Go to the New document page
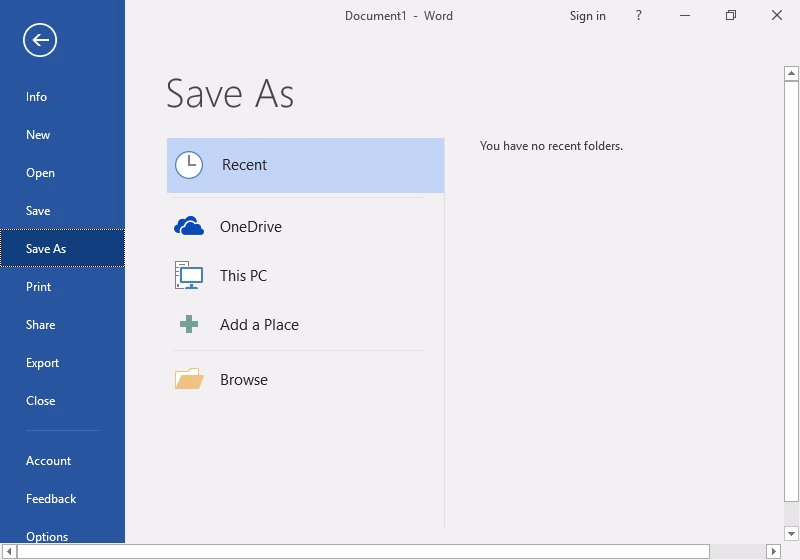800x560 pixels. 62,135
